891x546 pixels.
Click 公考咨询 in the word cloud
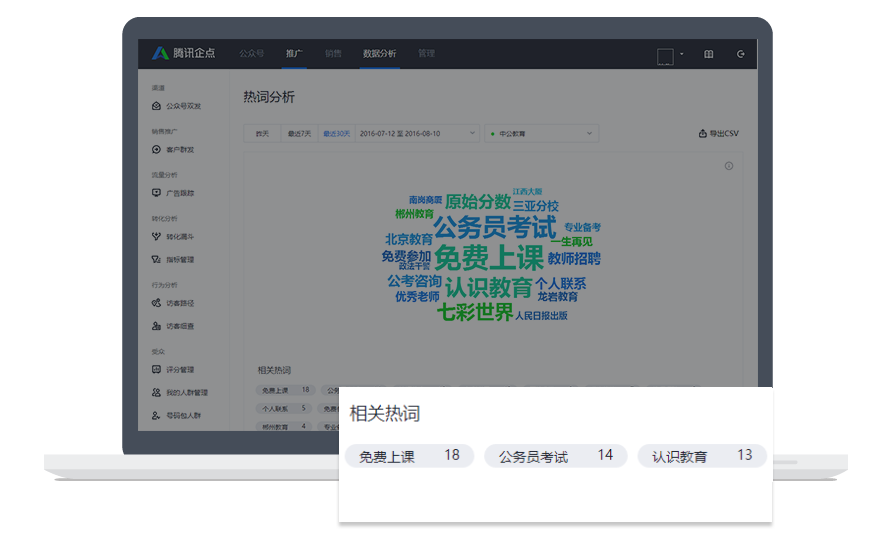414,281
